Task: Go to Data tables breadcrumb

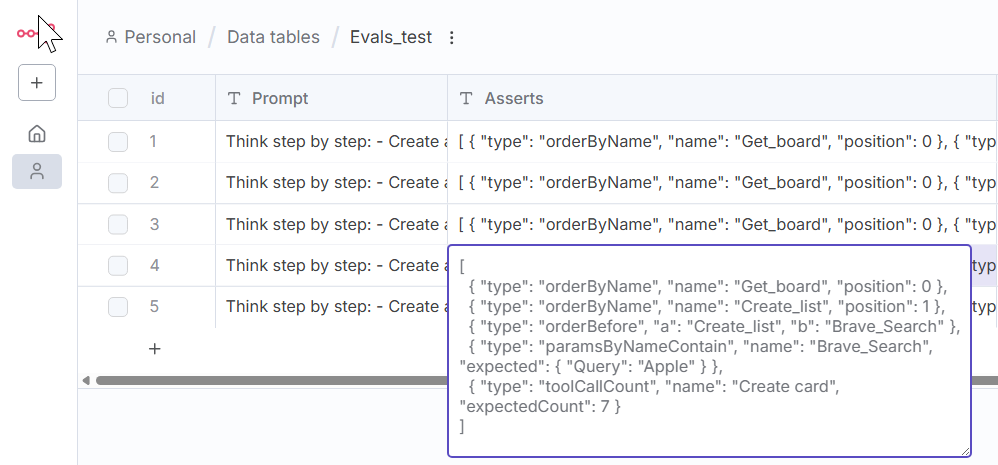Action: coord(273,38)
